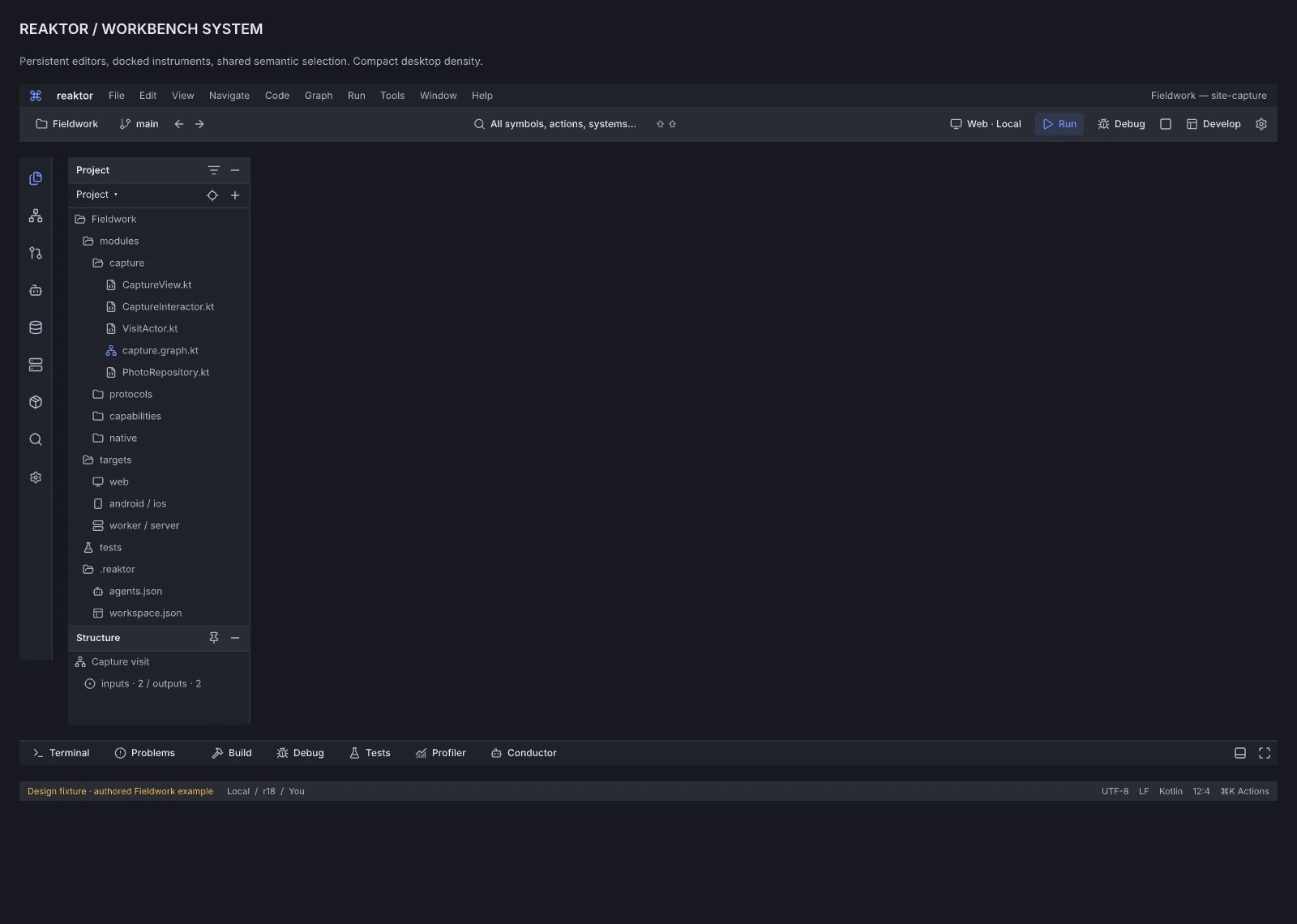Viewport: 1297px width, 924px height.
Task: Click the plus add icon in Project panel
Action: pos(235,195)
